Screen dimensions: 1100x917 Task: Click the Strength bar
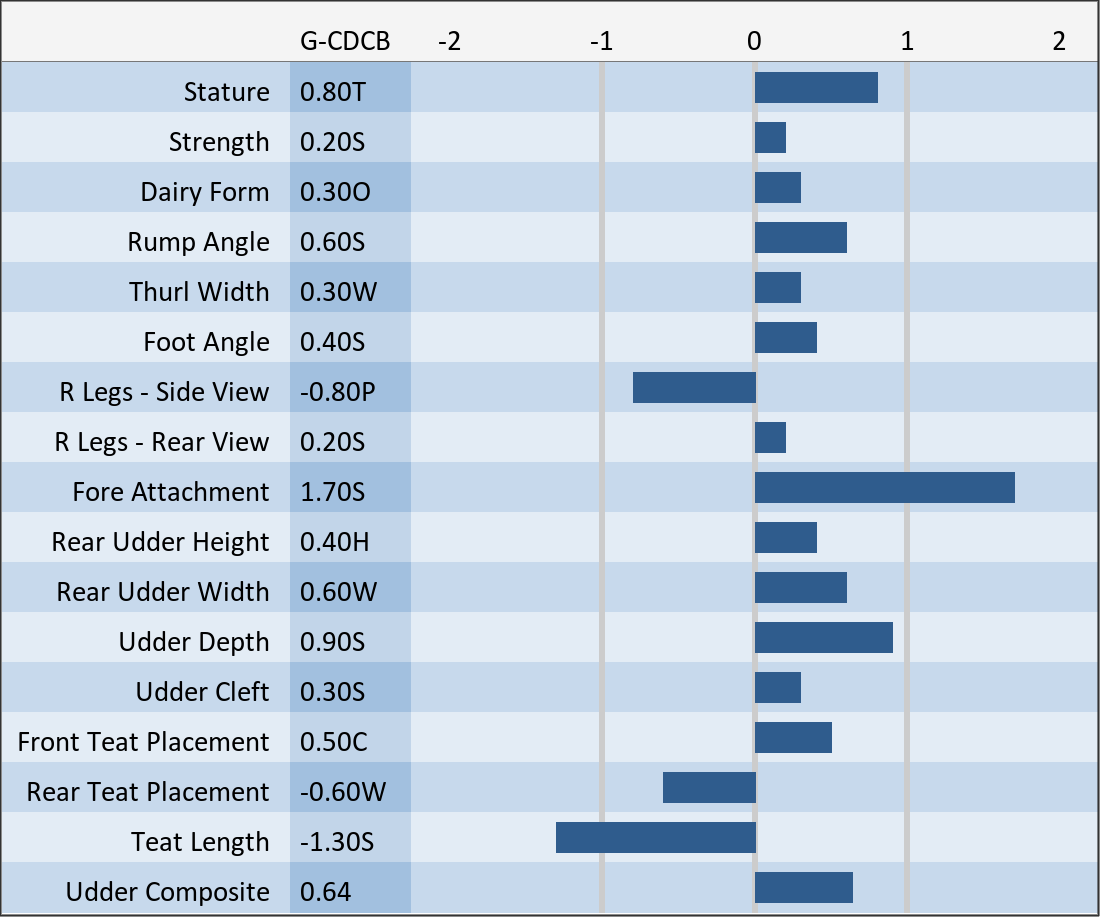tap(770, 138)
